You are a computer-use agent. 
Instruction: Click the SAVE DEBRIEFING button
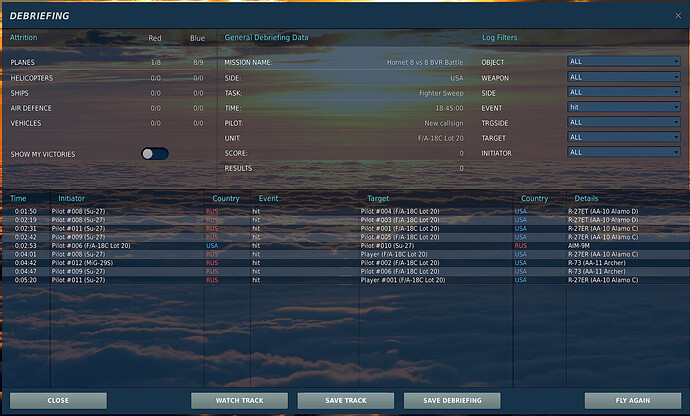tap(452, 400)
